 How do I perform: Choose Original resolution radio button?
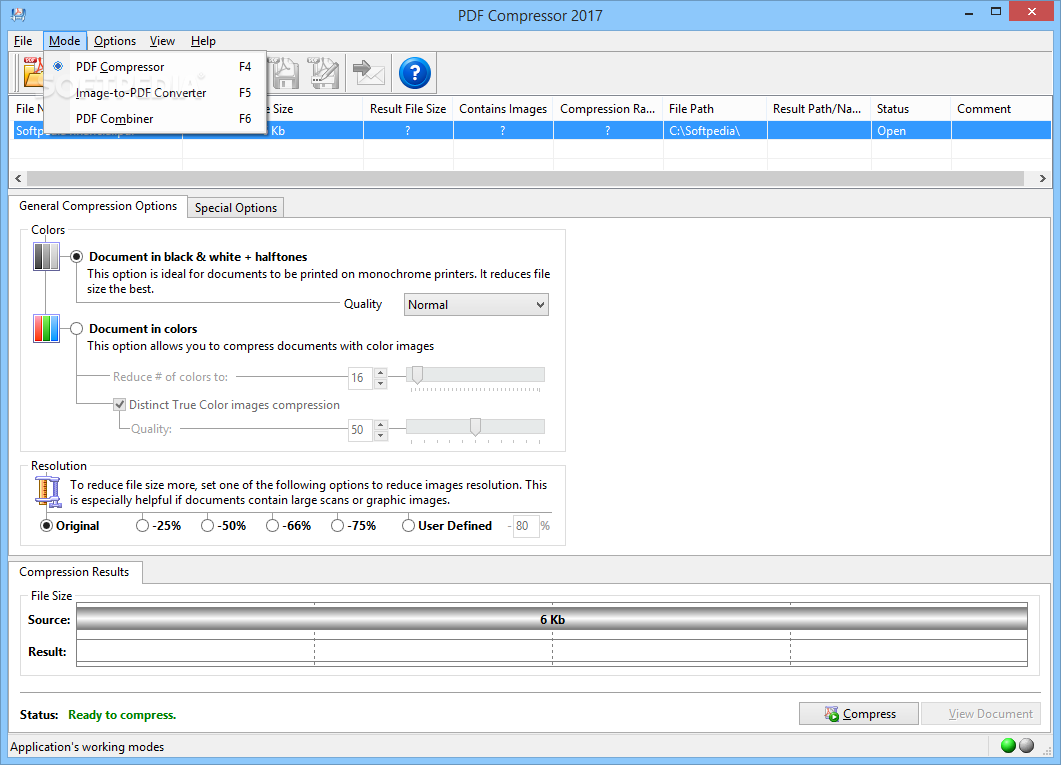pyautogui.click(x=46, y=526)
